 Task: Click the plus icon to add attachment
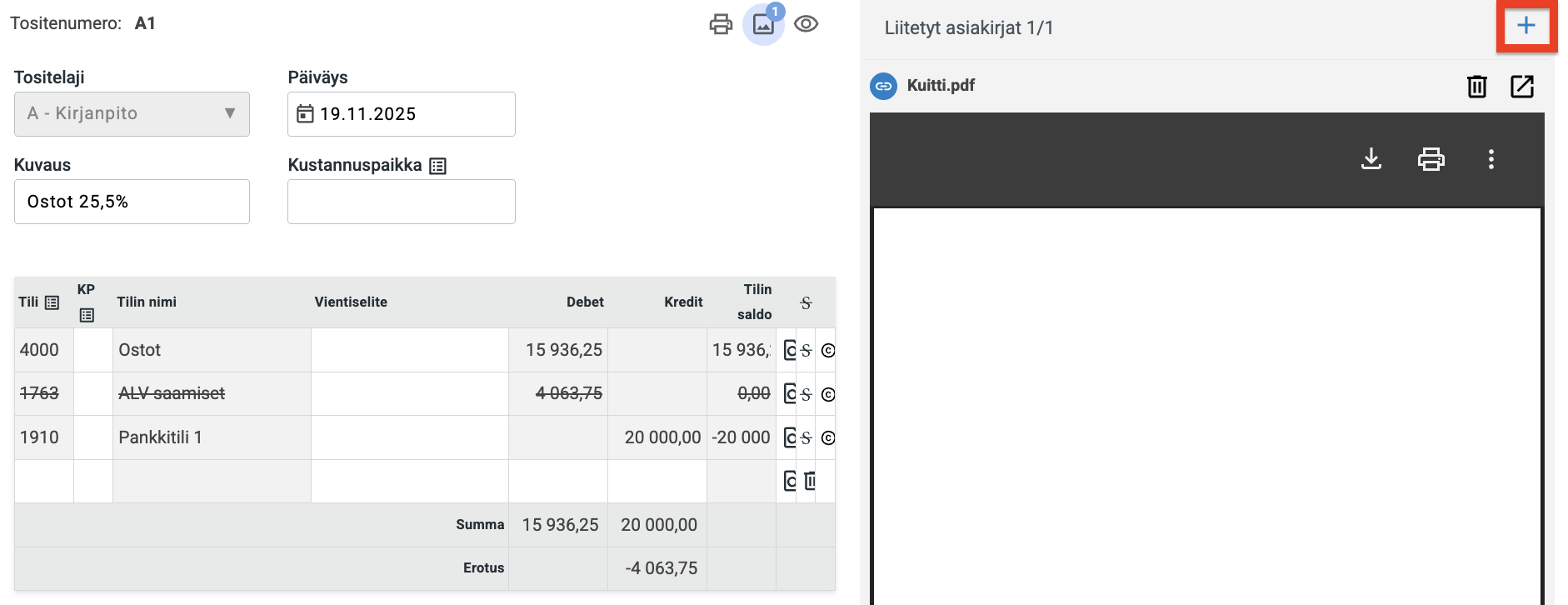(x=1526, y=27)
